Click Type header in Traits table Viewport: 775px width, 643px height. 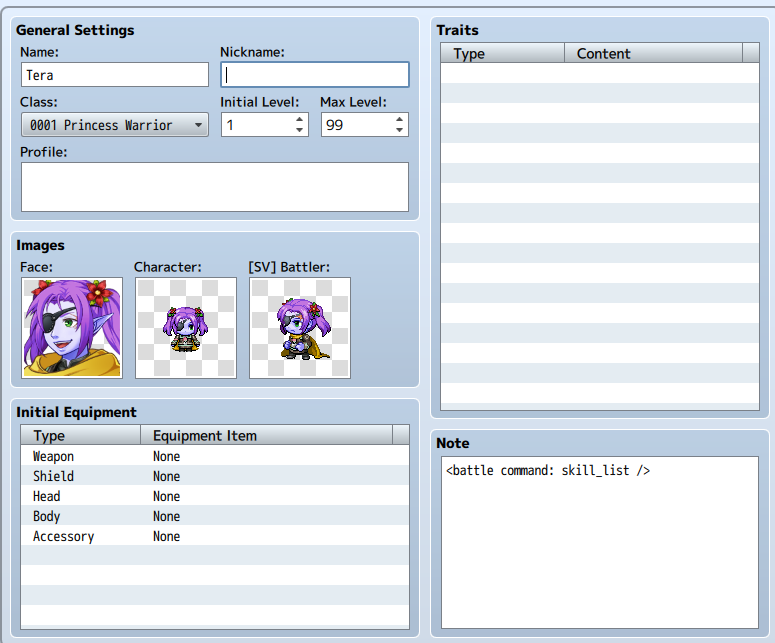pyautogui.click(x=503, y=53)
